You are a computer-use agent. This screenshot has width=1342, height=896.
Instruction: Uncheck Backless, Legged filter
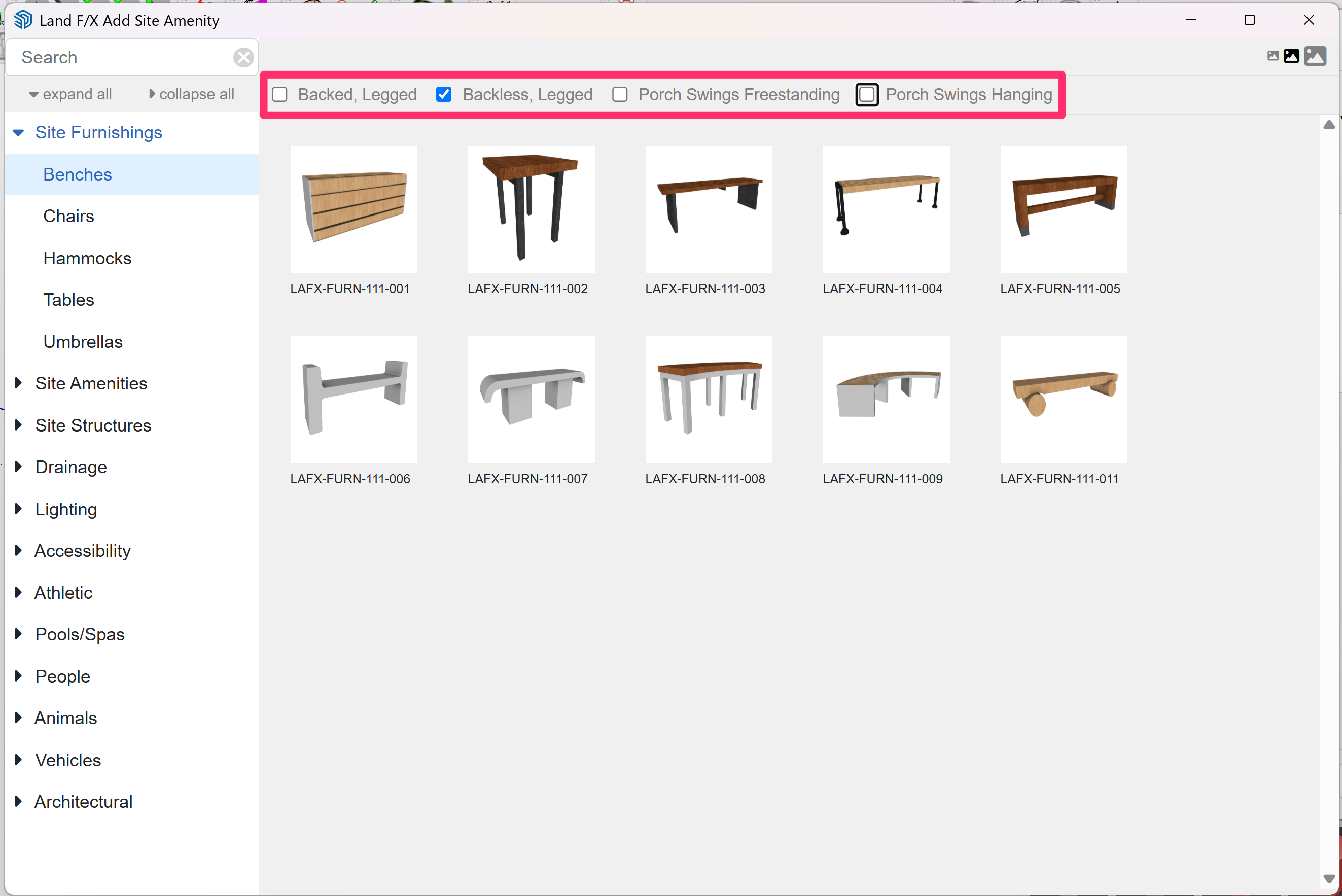(x=443, y=94)
